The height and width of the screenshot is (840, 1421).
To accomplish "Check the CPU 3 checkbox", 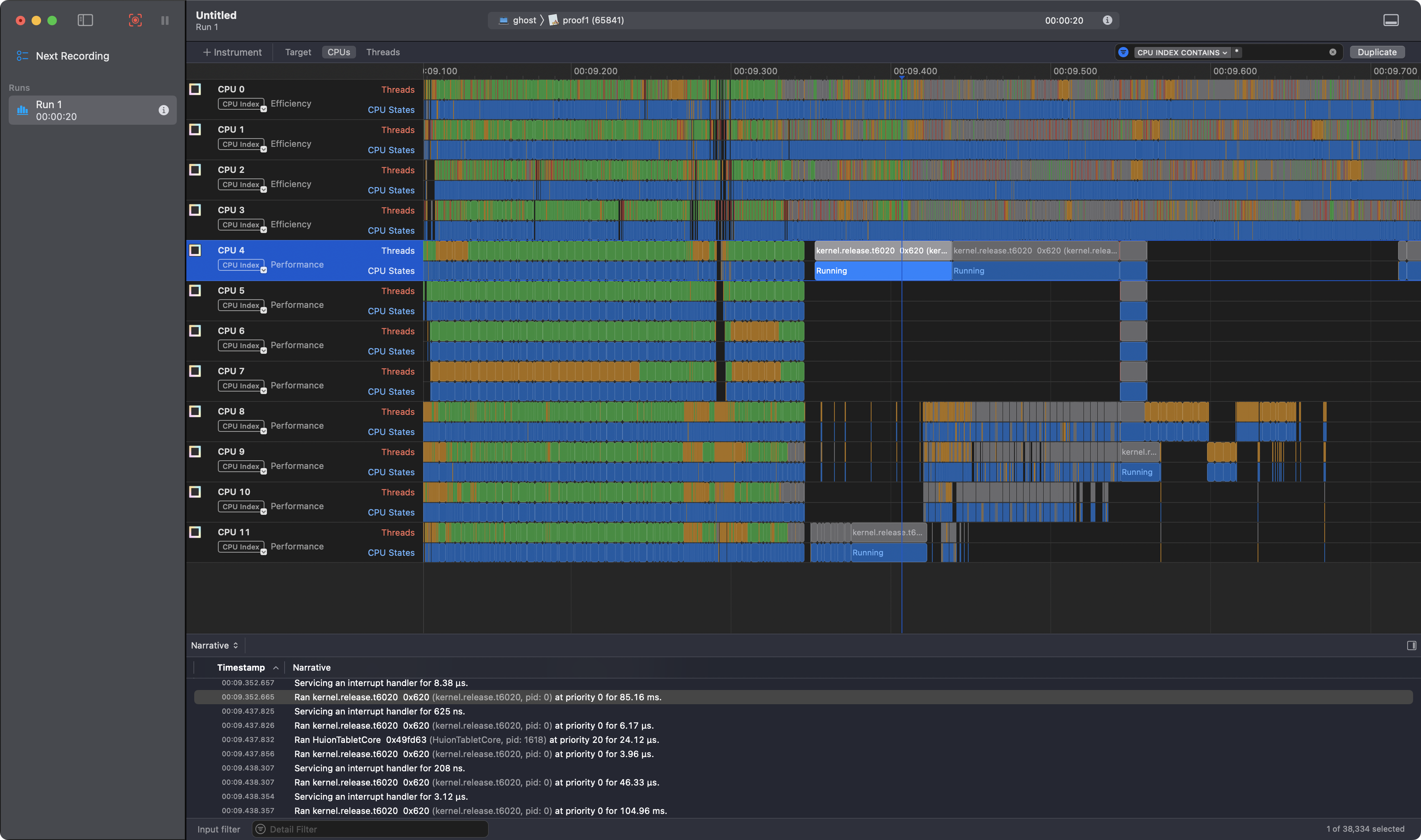I will pos(195,210).
